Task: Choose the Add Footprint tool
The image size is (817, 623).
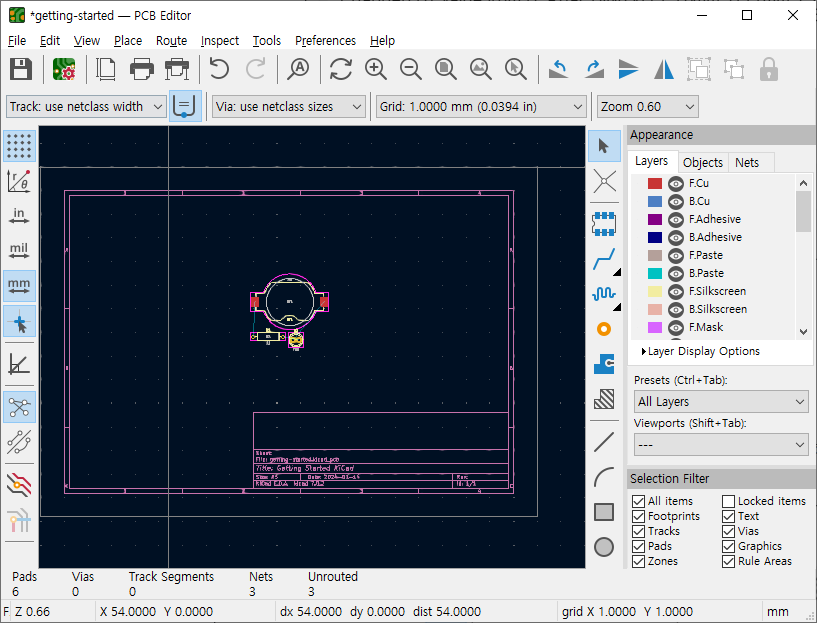Action: 604,224
